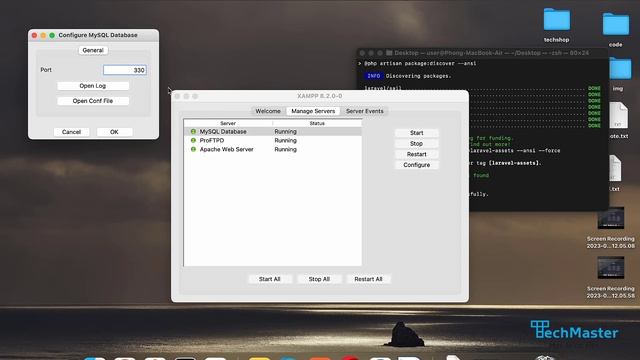
Task: Open the code folder on desktop
Action: click(616, 29)
